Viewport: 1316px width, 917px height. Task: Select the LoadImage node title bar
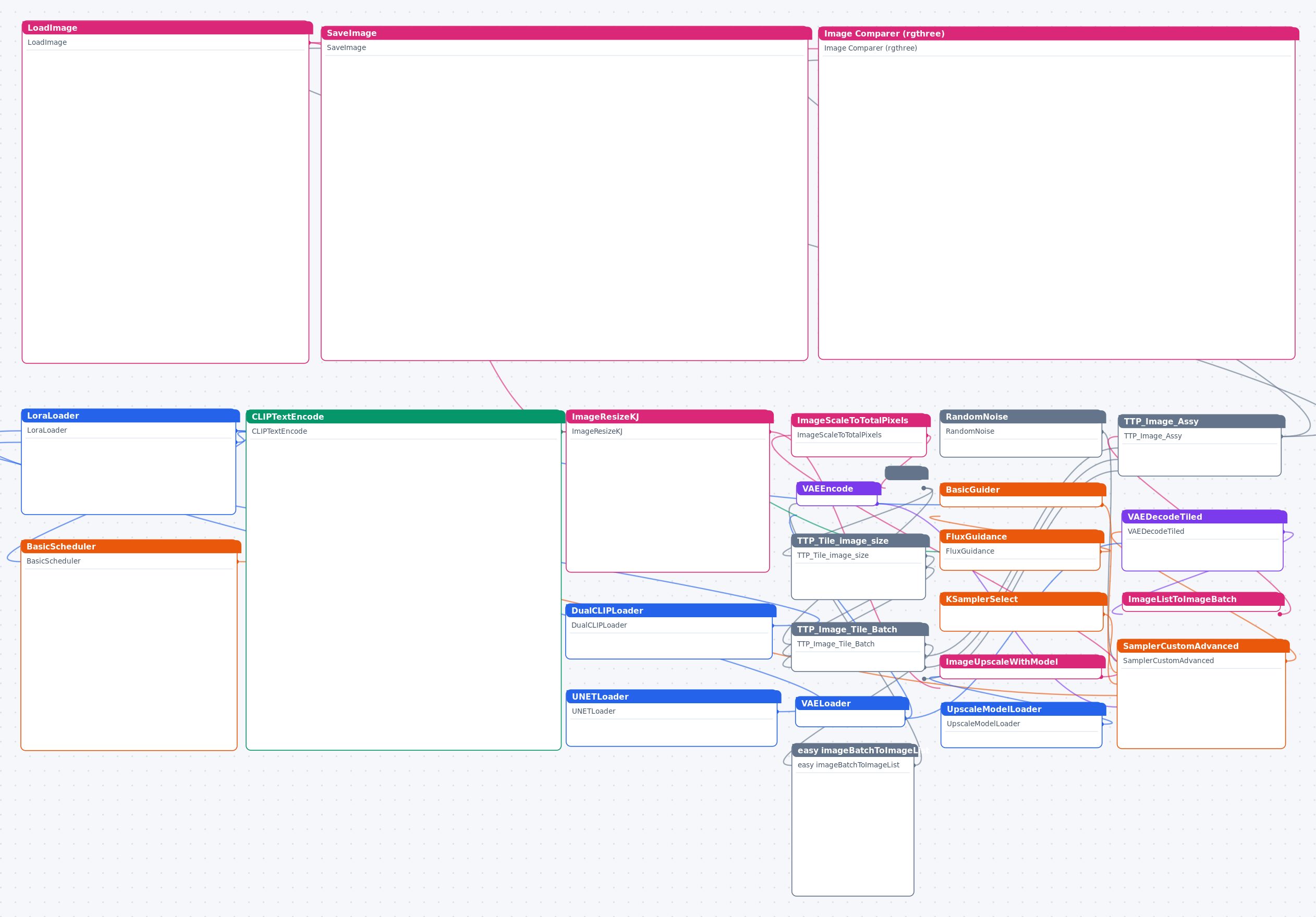[167, 28]
